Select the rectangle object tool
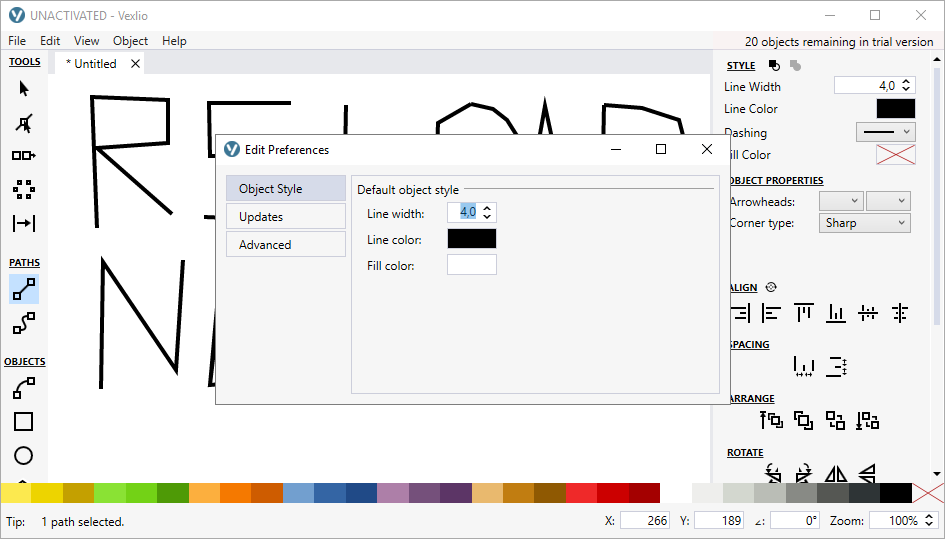Screen dimensions: 945x539 (x=24, y=421)
